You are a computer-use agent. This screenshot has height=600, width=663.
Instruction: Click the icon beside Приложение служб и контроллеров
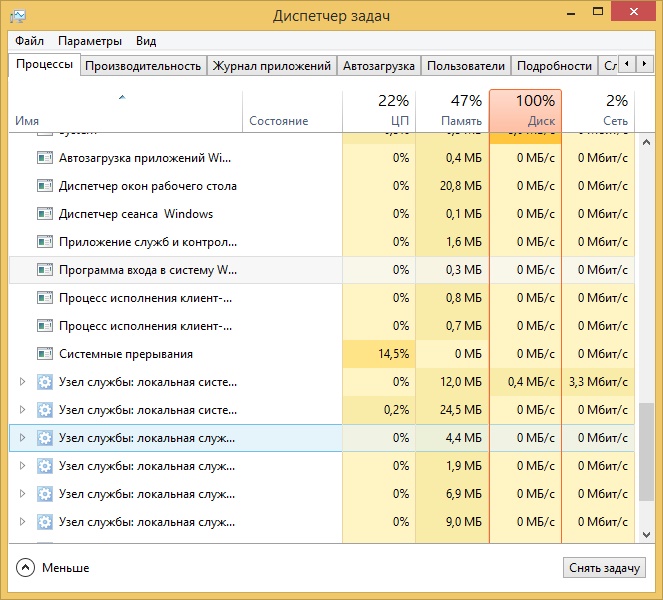click(x=44, y=242)
